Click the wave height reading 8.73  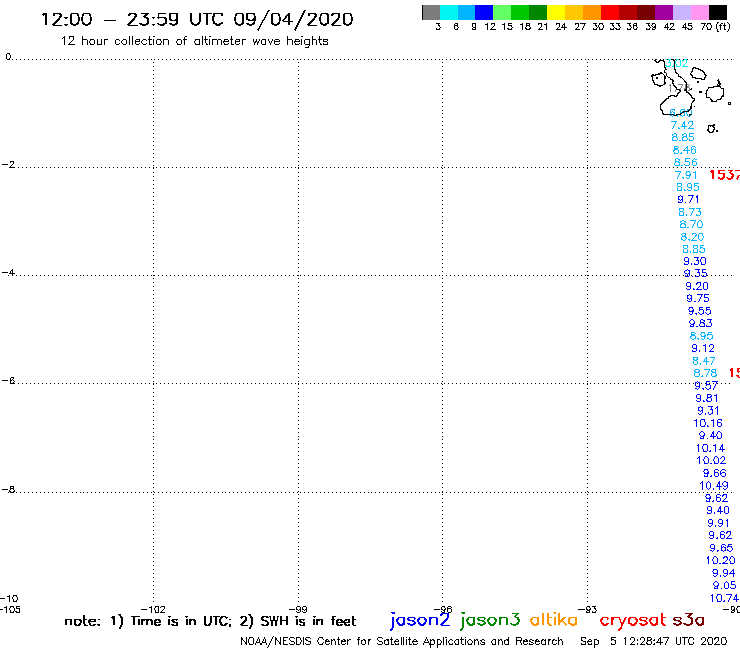(x=690, y=212)
